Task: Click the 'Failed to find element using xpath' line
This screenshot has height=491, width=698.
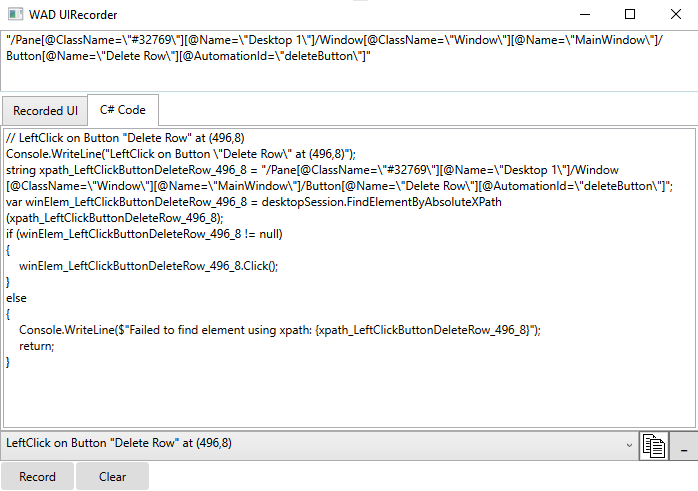Action: 280,330
